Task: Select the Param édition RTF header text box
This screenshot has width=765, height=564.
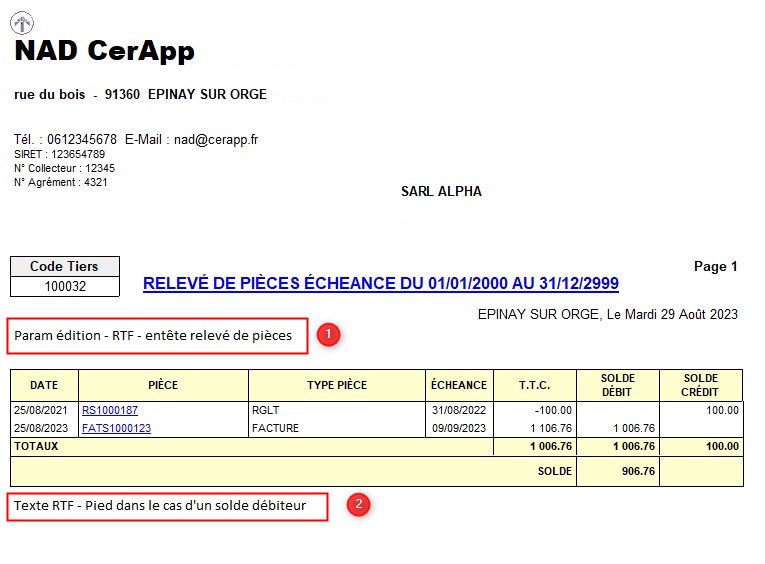Action: tap(153, 336)
